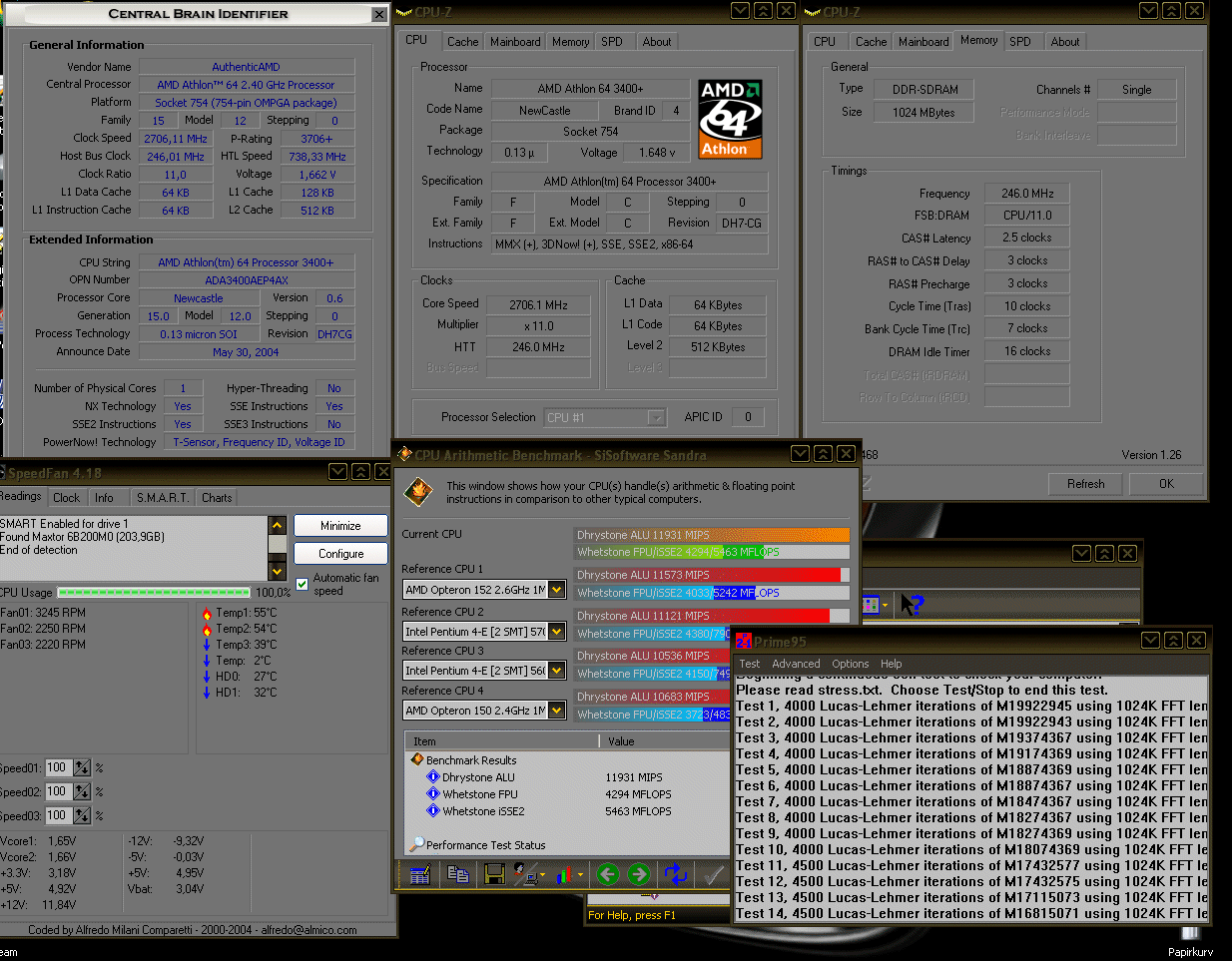
Task: Open the Test menu in Prime95
Action: pyautogui.click(x=749, y=664)
